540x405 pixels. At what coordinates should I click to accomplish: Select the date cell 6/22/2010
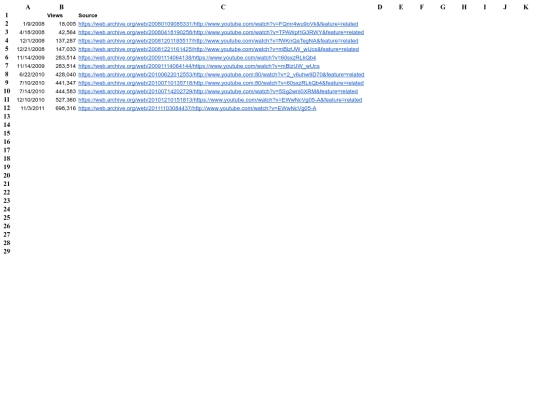coord(32,75)
